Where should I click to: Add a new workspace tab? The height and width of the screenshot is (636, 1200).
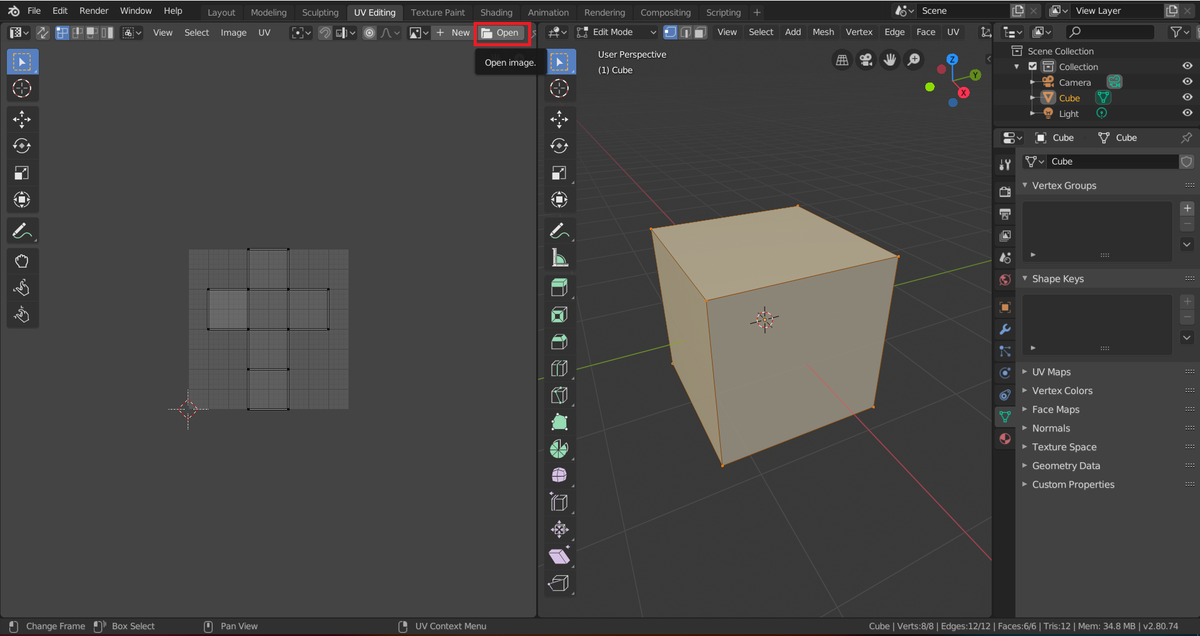click(x=756, y=12)
